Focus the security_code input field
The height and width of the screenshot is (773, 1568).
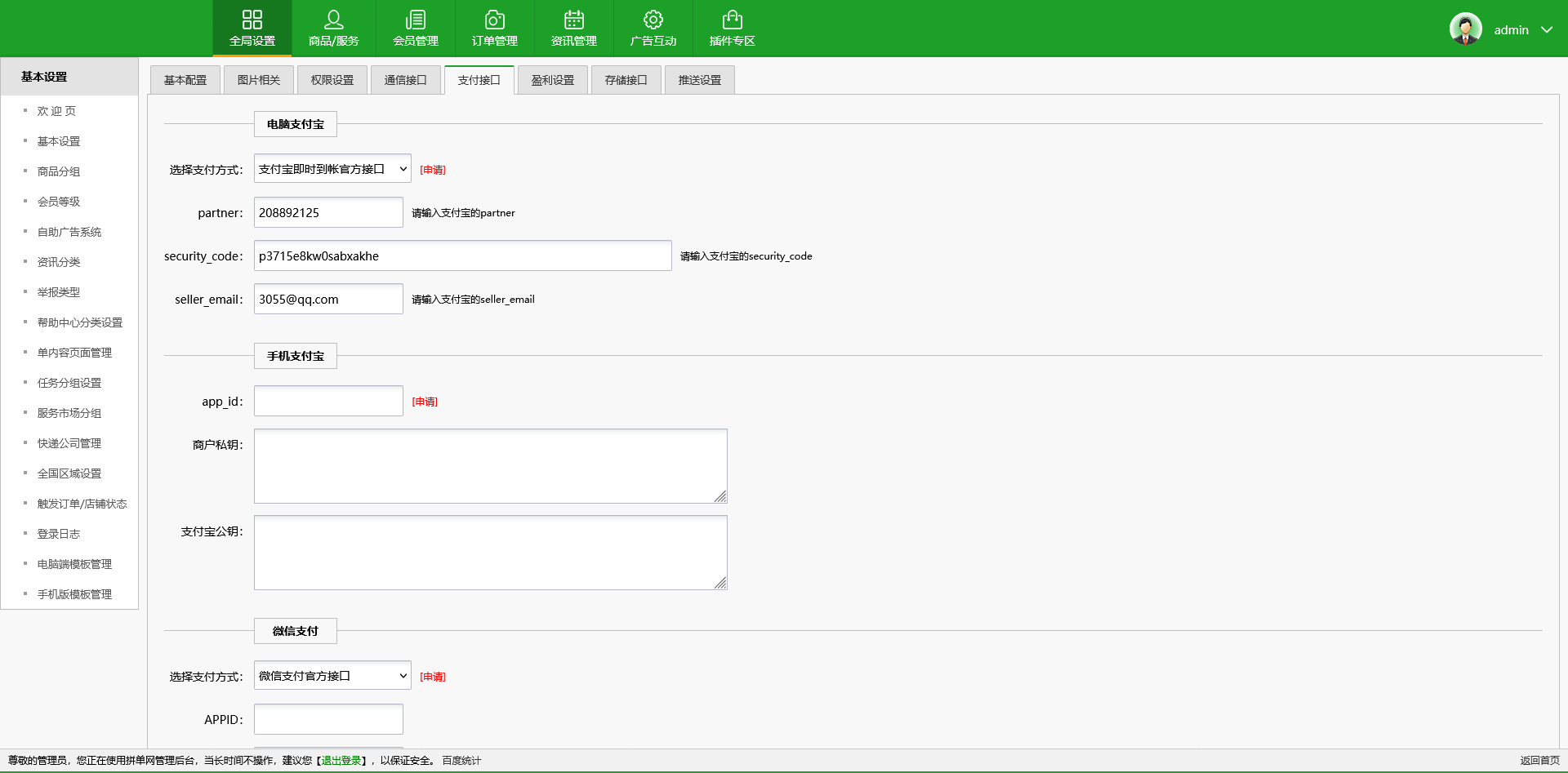(x=462, y=255)
